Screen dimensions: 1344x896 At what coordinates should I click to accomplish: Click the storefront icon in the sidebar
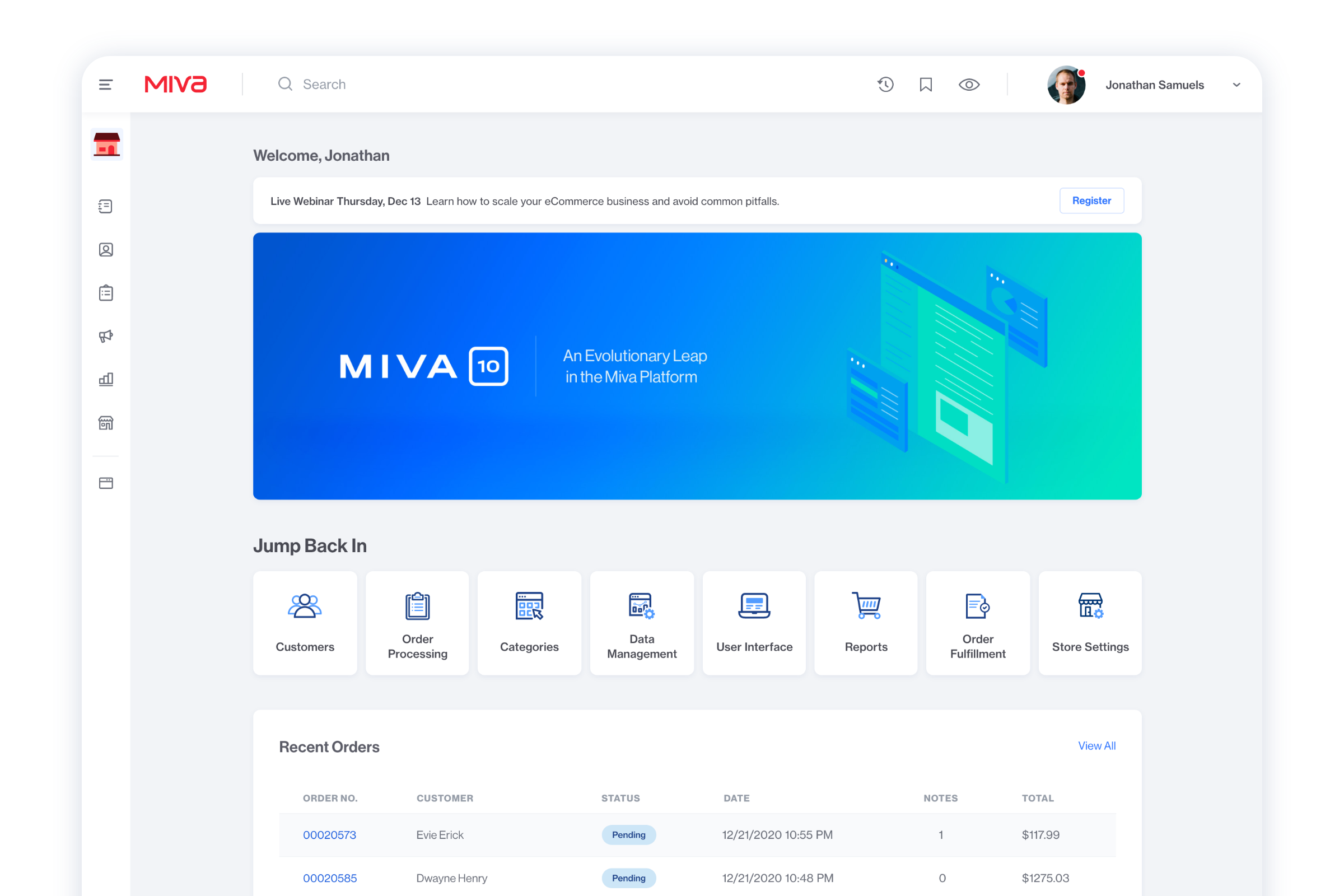pyautogui.click(x=106, y=423)
